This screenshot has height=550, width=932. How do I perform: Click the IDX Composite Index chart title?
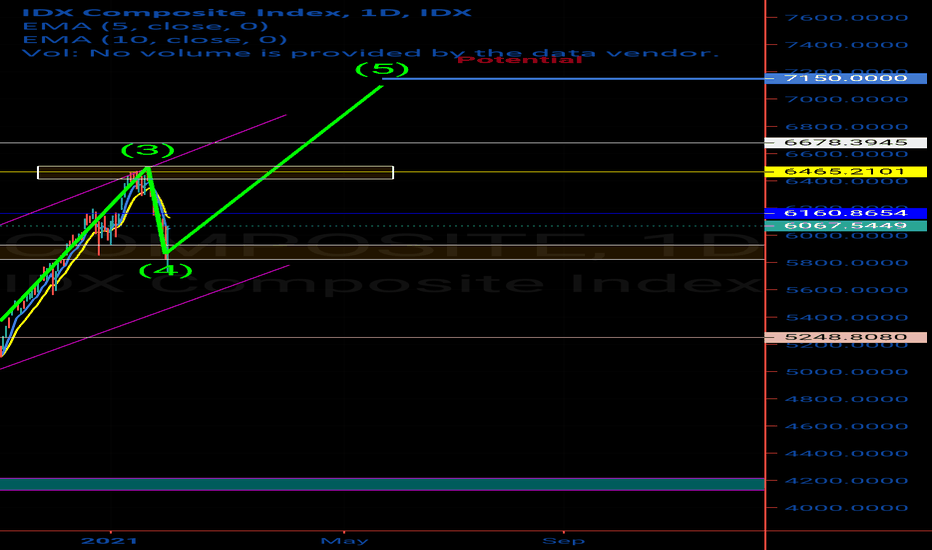click(247, 12)
